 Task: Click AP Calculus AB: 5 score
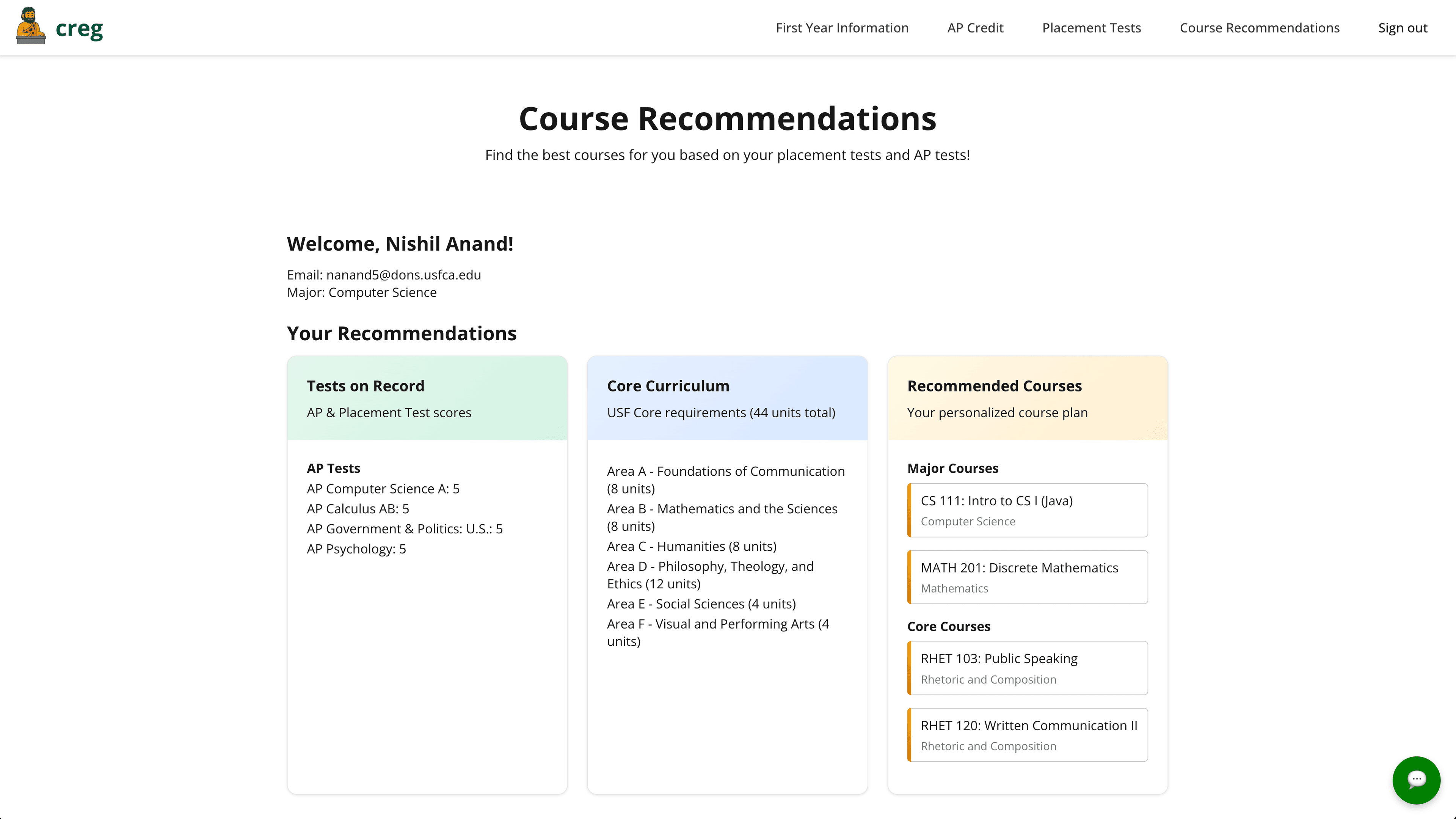[358, 509]
